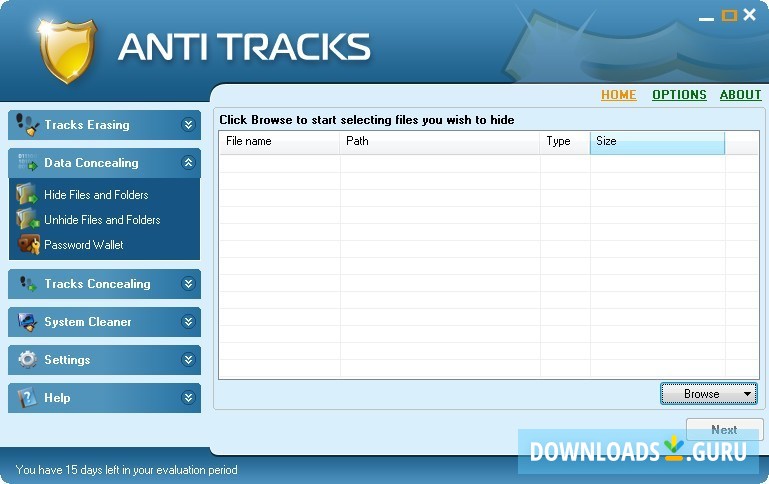Click the Help question mark icon
The height and width of the screenshot is (484, 769).
(x=27, y=397)
